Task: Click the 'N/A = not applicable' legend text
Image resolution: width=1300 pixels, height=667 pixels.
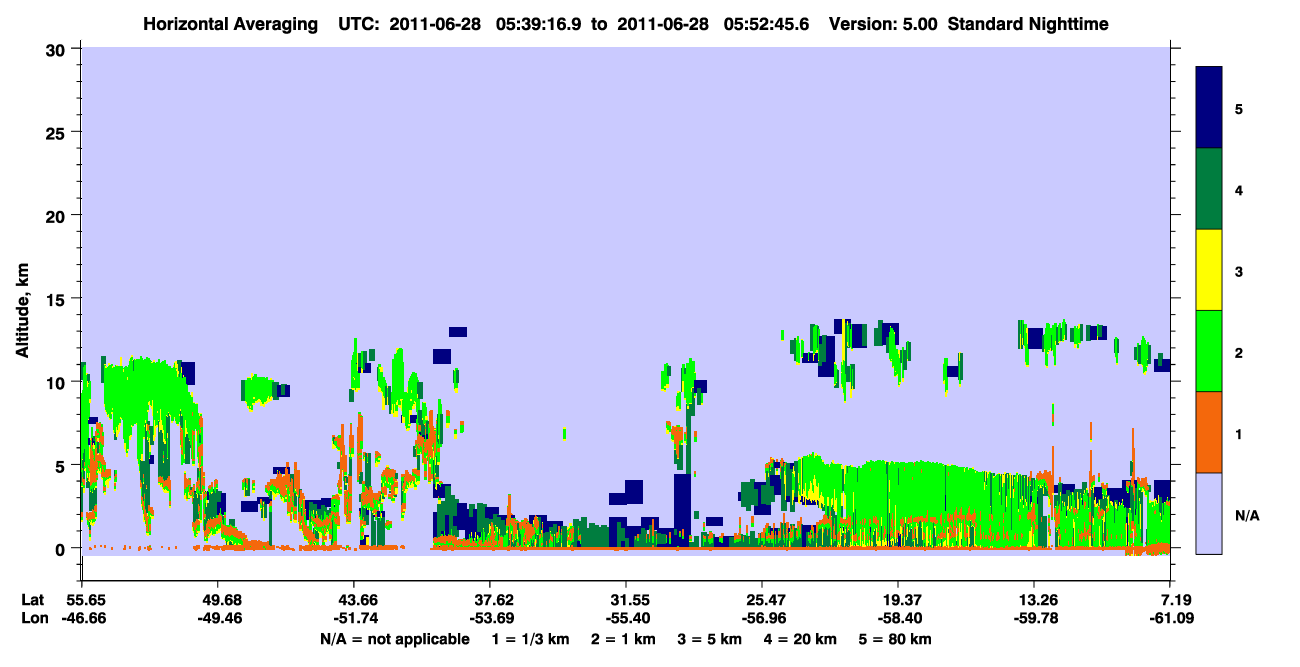Action: [x=394, y=639]
